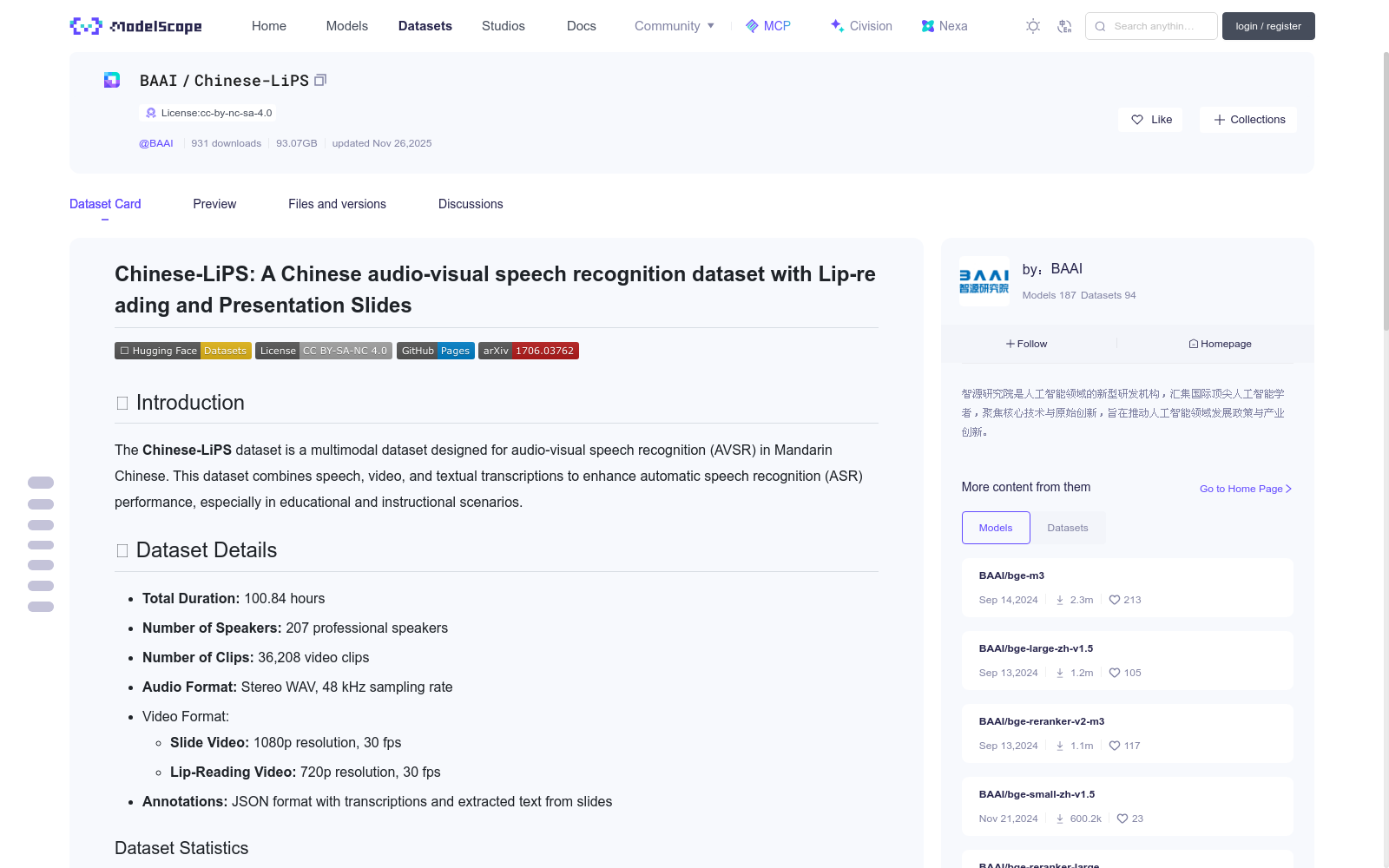Click the ModelScope logo
Screen dimensions: 1389x868
135,26
